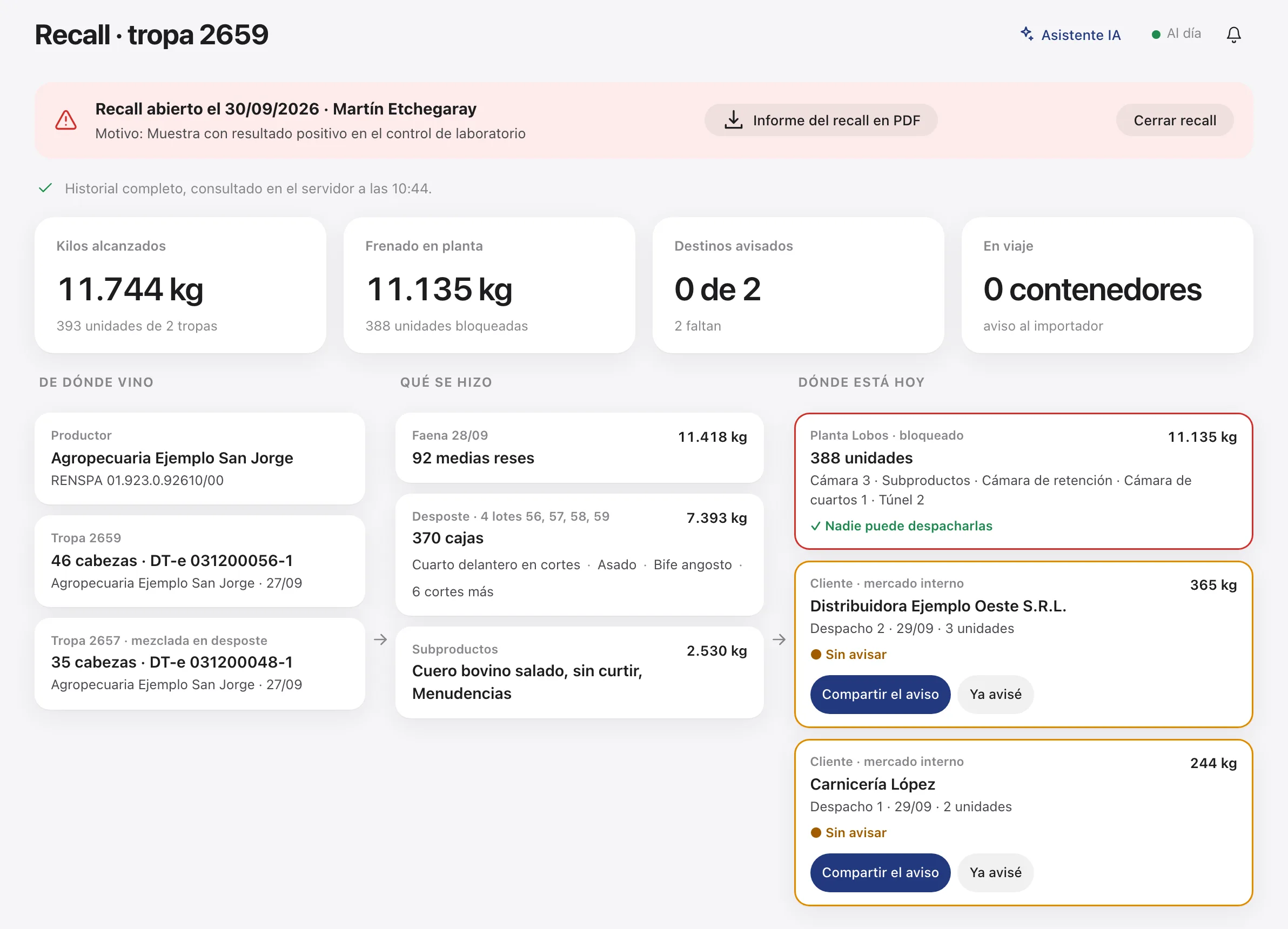Open the notifications bell
The height and width of the screenshot is (929, 1288).
click(1233, 35)
